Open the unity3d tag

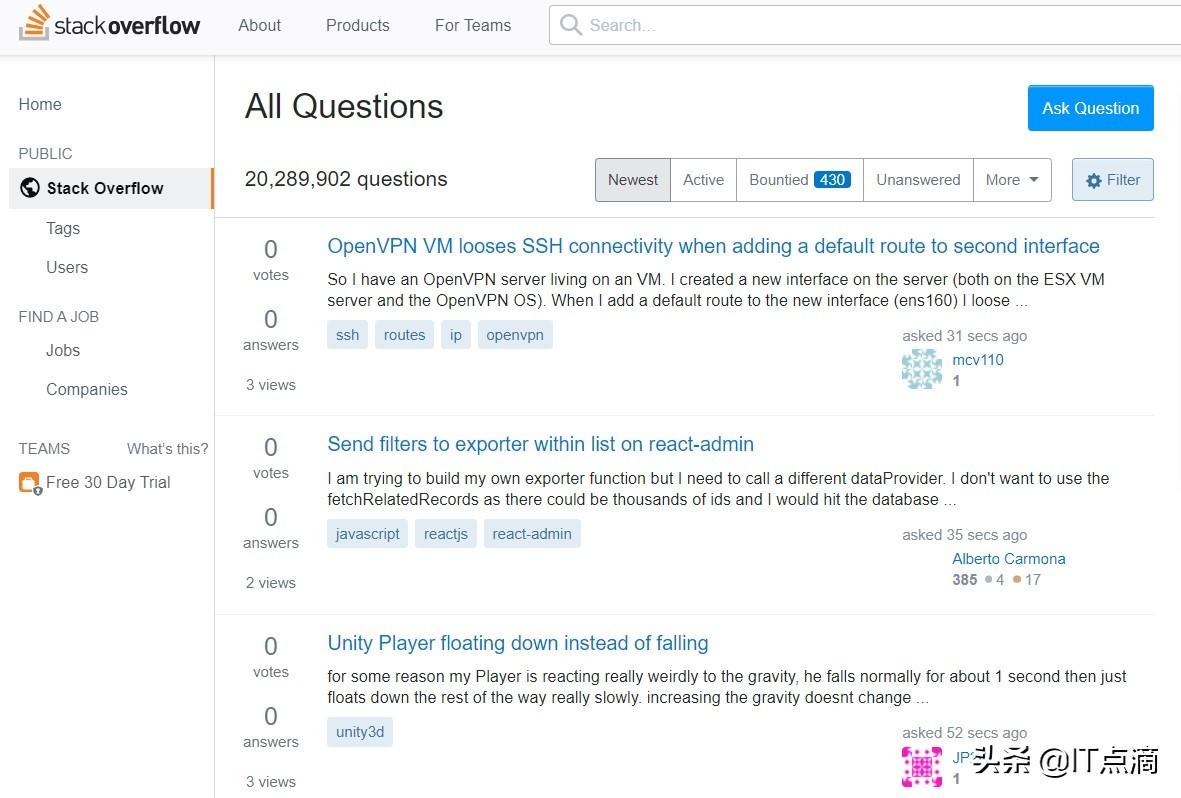click(359, 732)
